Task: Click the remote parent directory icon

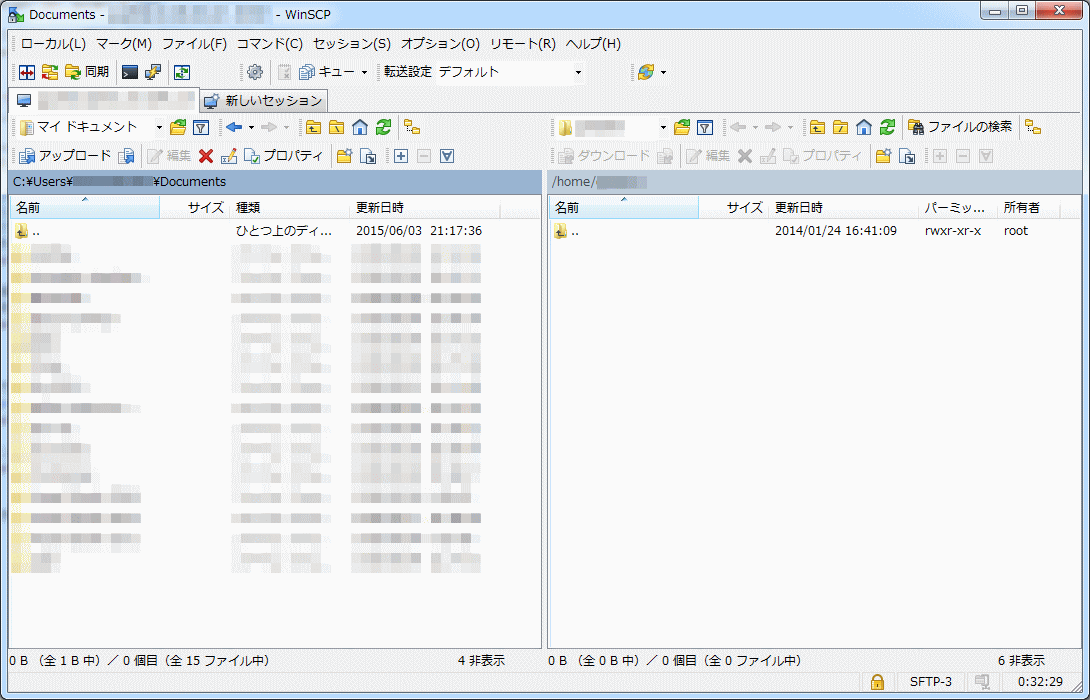Action: [818, 127]
